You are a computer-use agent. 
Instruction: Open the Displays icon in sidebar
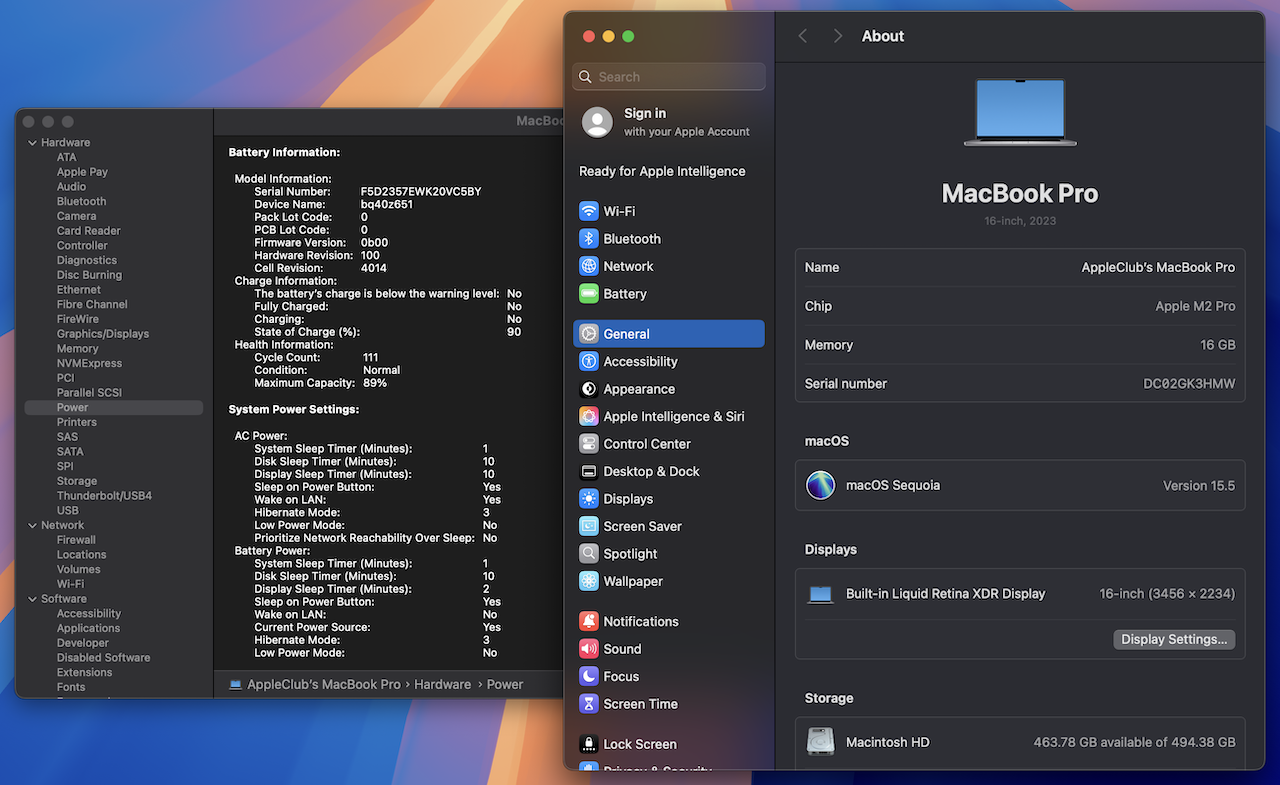(x=589, y=499)
